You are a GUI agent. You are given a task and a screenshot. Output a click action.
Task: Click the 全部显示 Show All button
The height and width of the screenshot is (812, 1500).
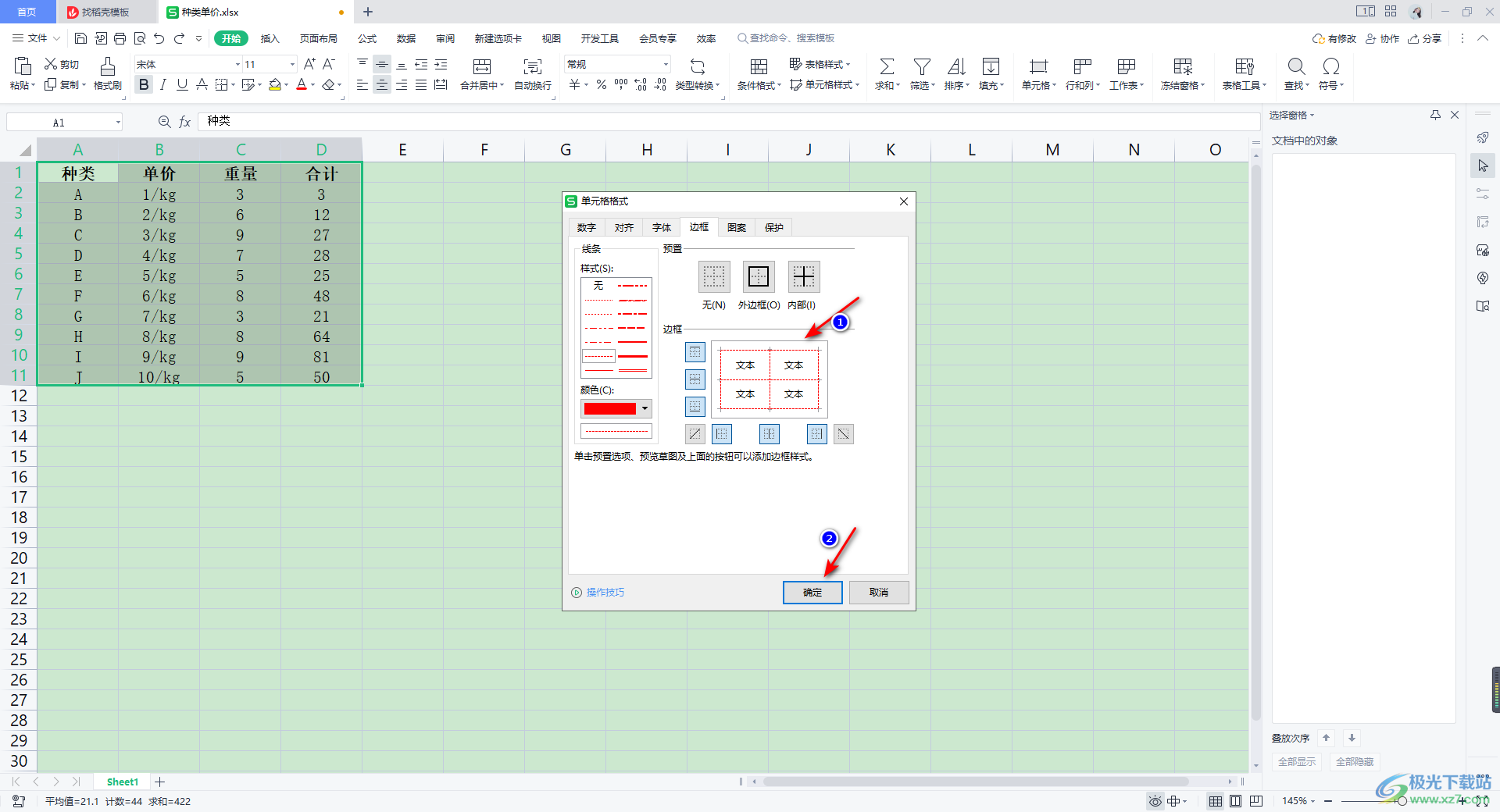tap(1297, 761)
